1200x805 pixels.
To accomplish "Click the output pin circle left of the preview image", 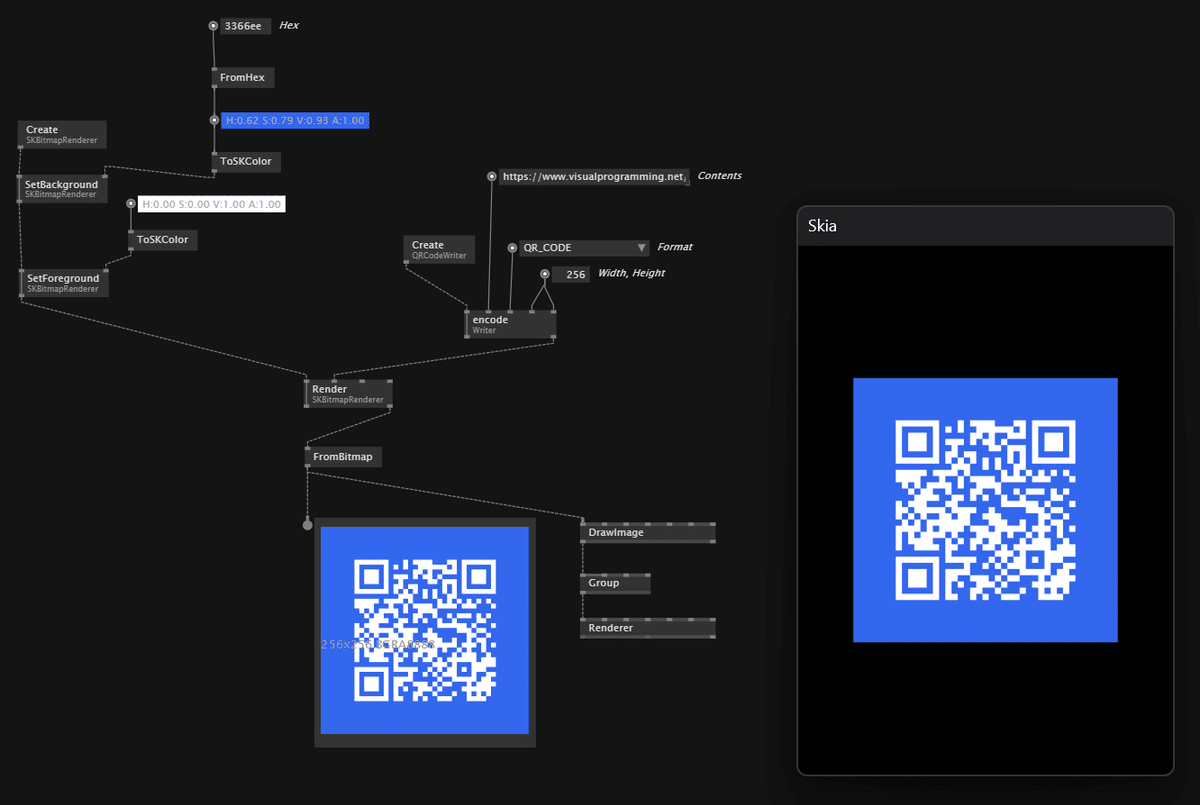I will pyautogui.click(x=307, y=525).
